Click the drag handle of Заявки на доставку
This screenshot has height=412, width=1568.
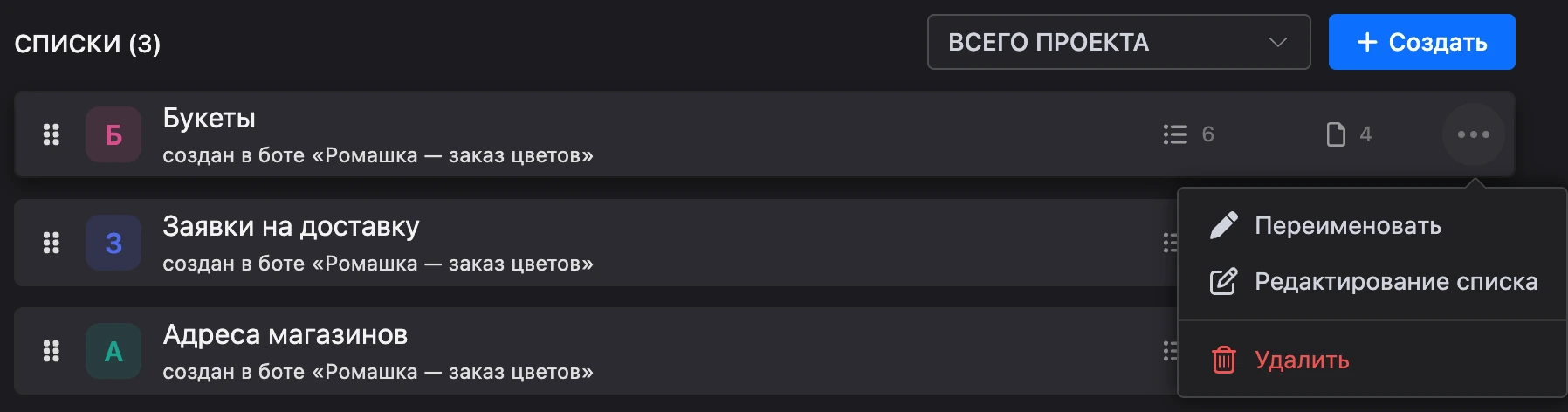coord(52,243)
